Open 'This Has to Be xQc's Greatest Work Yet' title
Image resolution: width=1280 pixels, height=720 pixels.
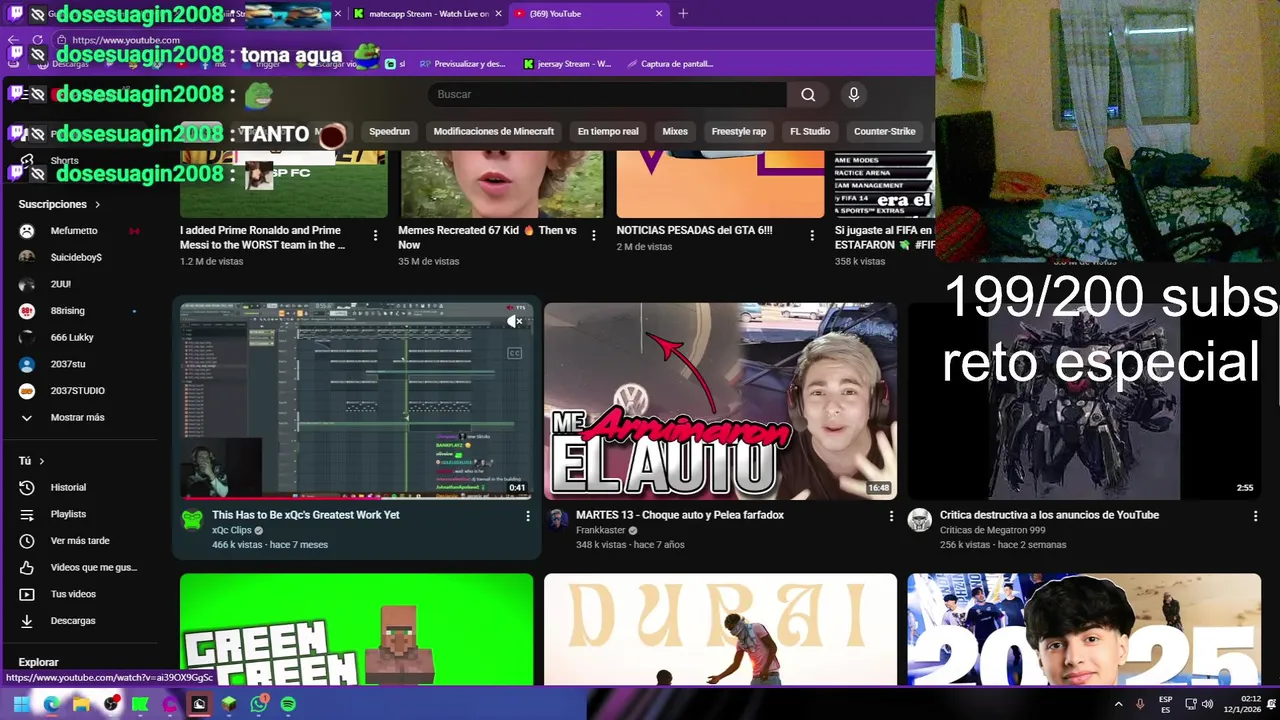(305, 515)
